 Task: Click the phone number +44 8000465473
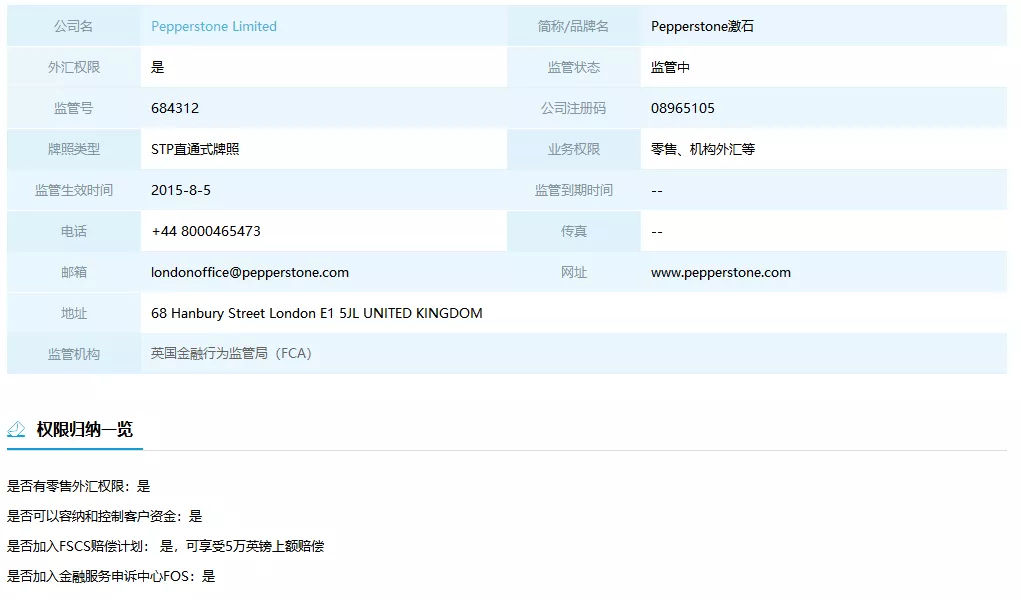206,231
